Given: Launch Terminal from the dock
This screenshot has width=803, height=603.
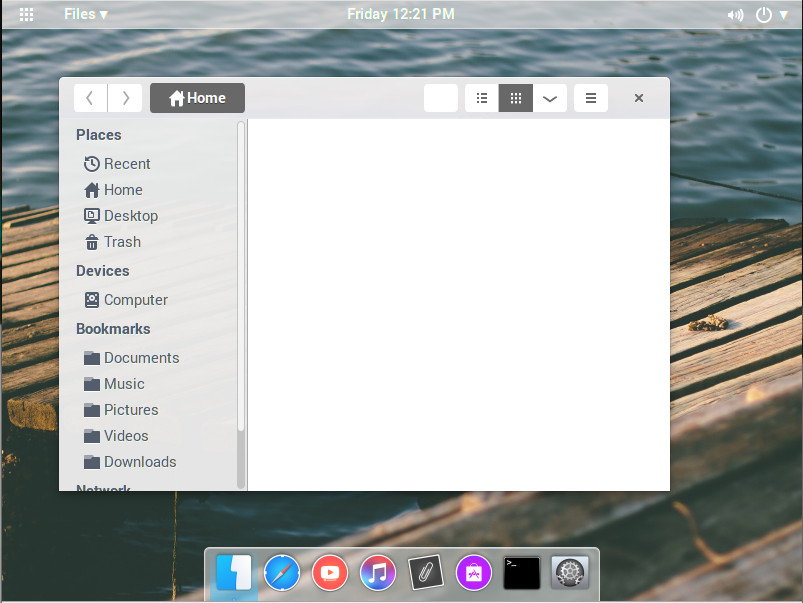Looking at the screenshot, I should [522, 573].
